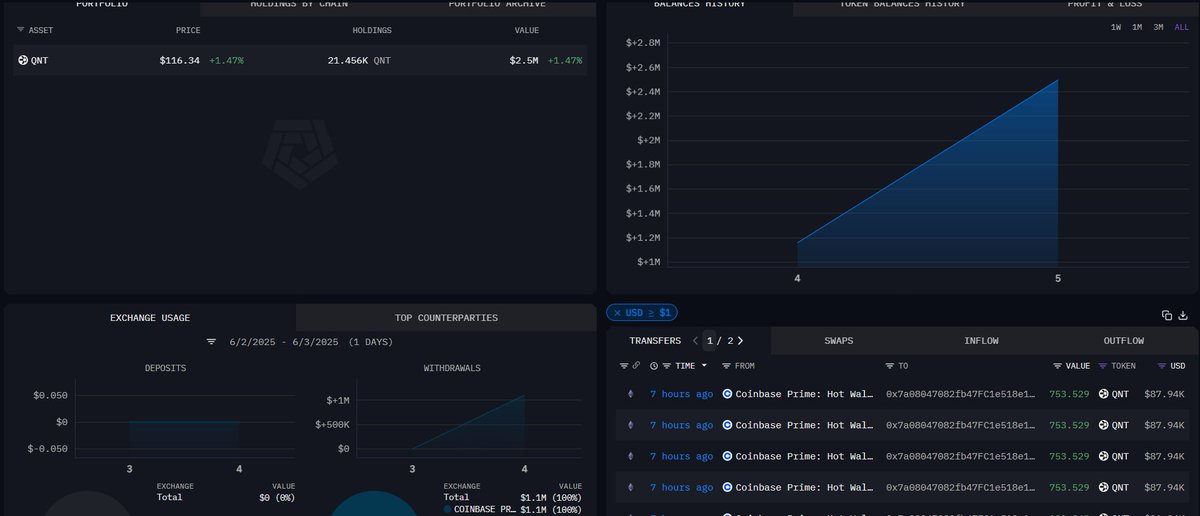
Task: Click the clock icon beside TIME
Action: click(654, 366)
